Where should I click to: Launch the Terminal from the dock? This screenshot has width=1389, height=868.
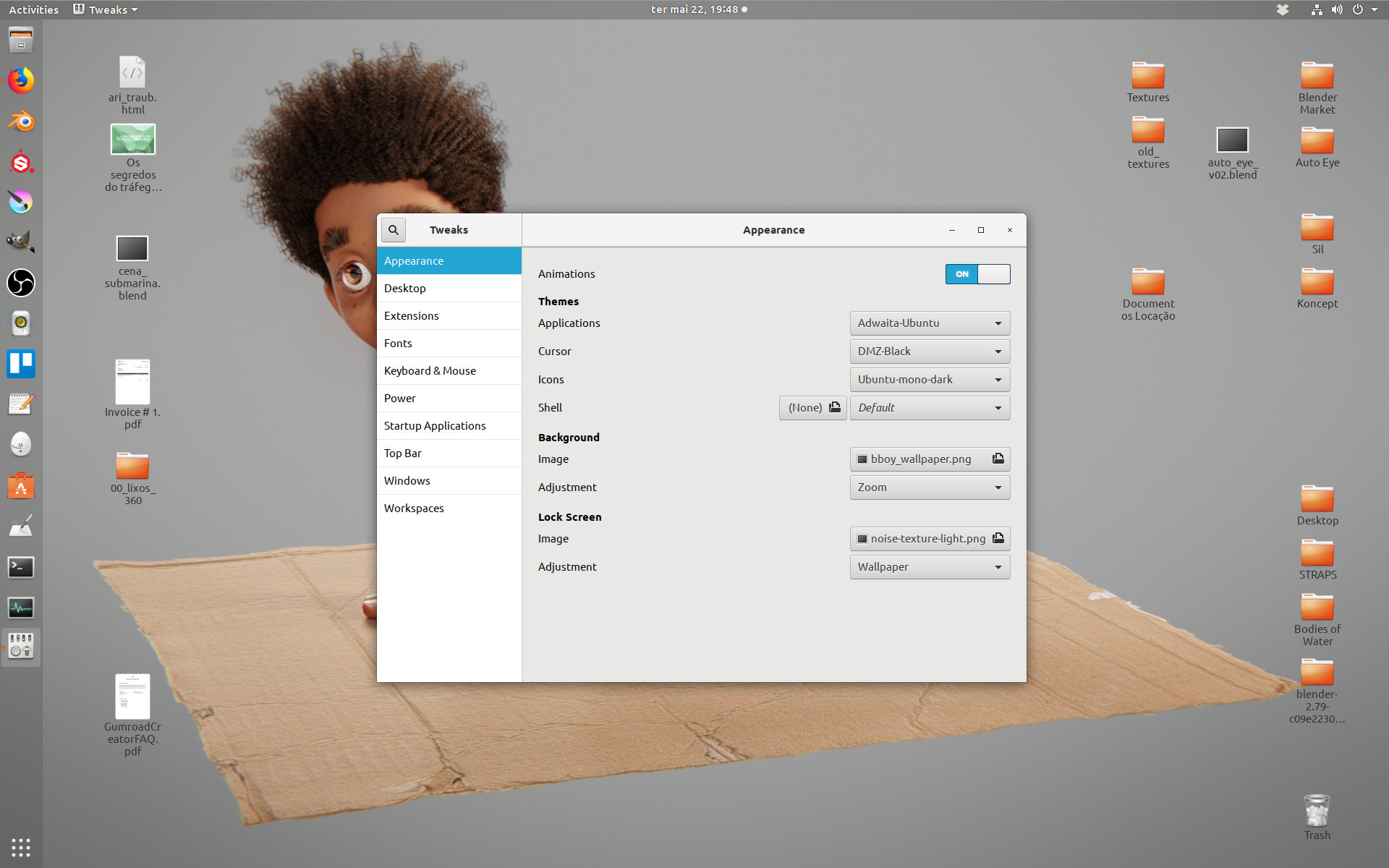click(20, 567)
